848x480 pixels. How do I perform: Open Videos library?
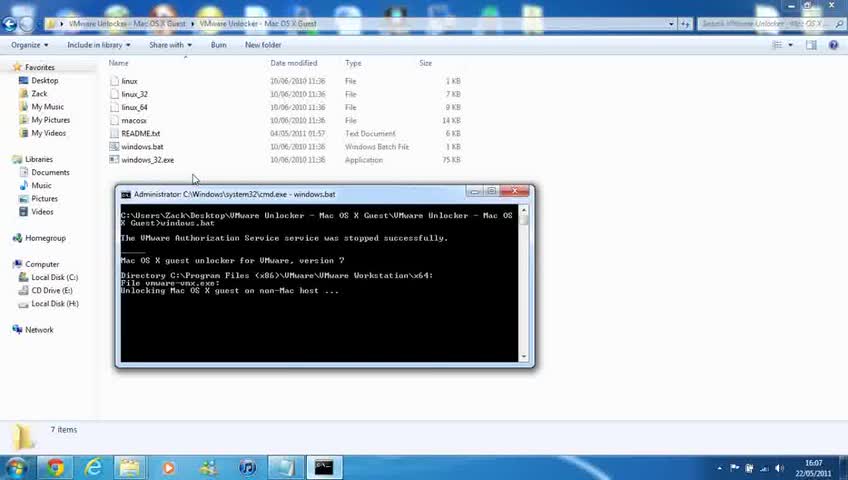[42, 212]
